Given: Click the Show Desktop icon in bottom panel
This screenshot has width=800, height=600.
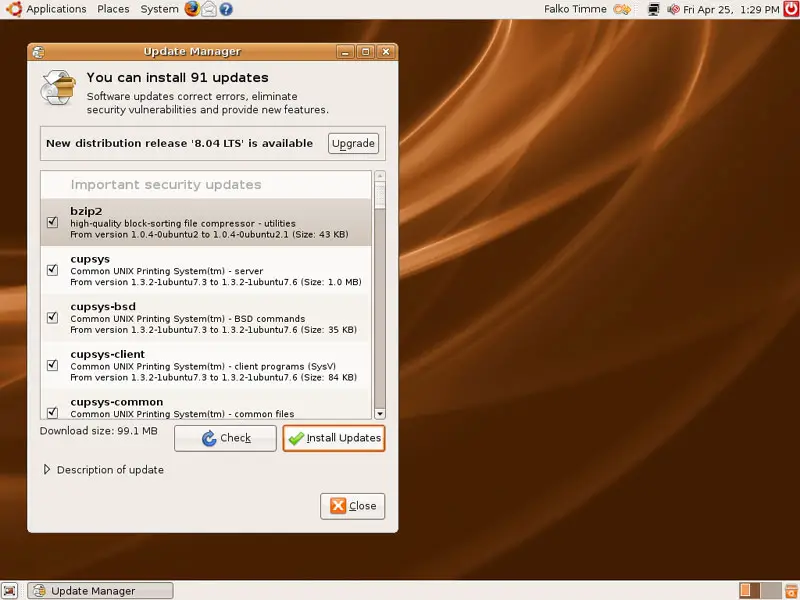Looking at the screenshot, I should click(x=10, y=590).
